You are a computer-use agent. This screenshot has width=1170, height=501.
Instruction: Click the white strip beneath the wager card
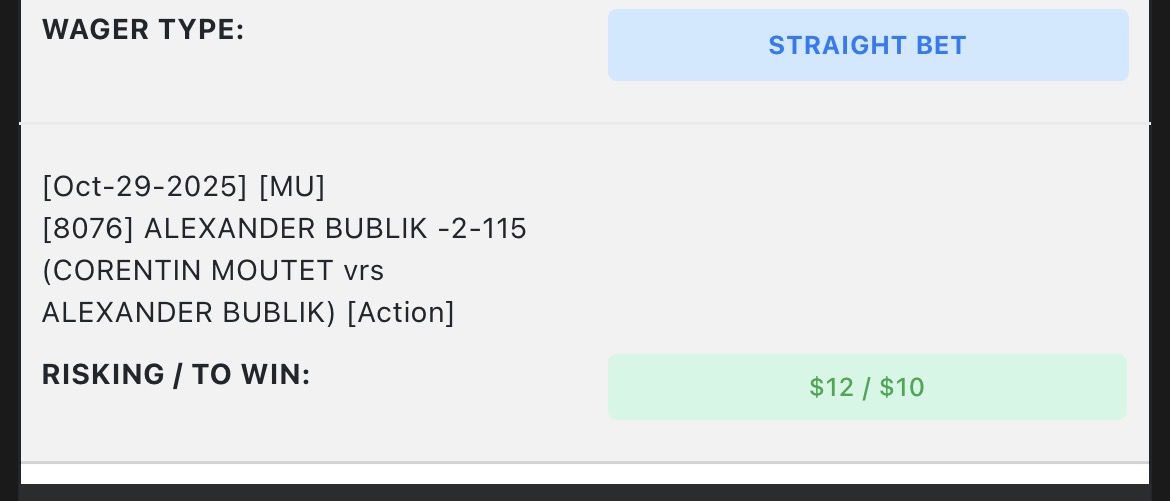(x=585, y=473)
